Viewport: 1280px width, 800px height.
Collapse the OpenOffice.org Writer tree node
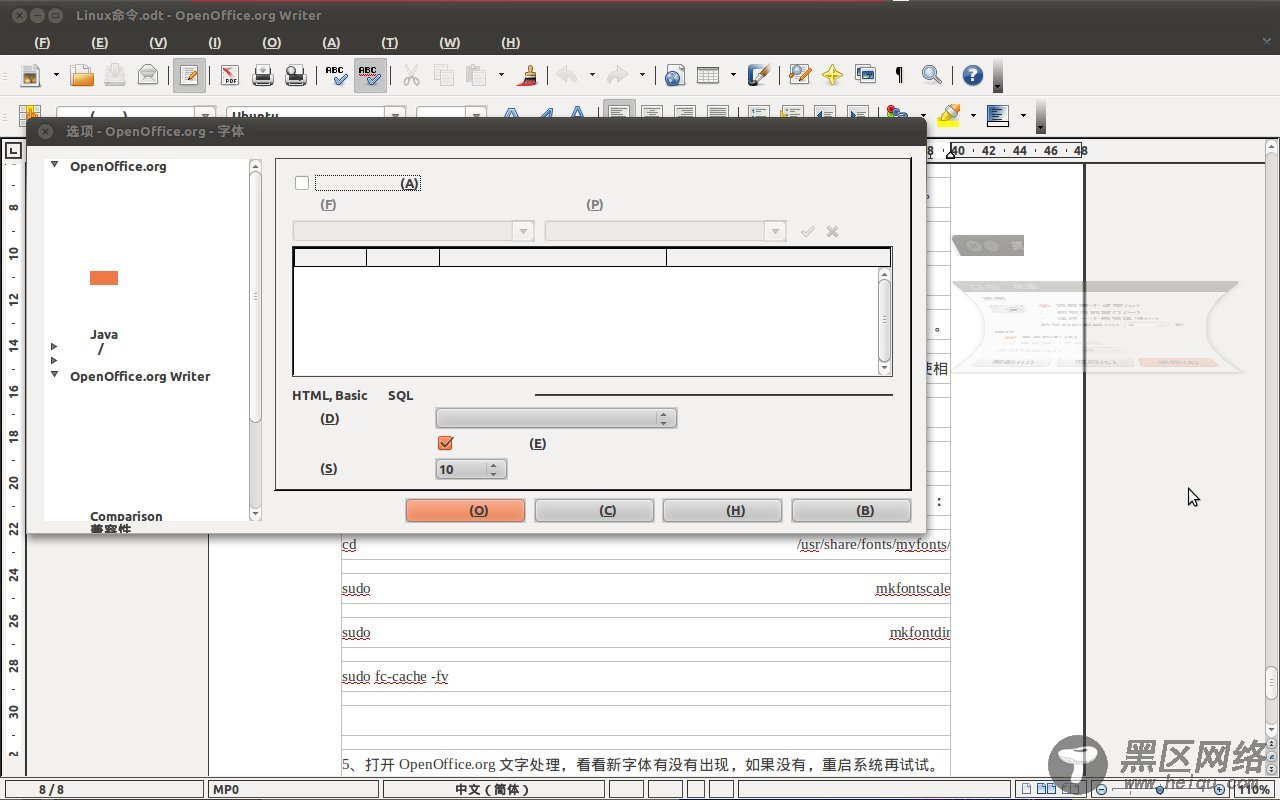pos(55,375)
